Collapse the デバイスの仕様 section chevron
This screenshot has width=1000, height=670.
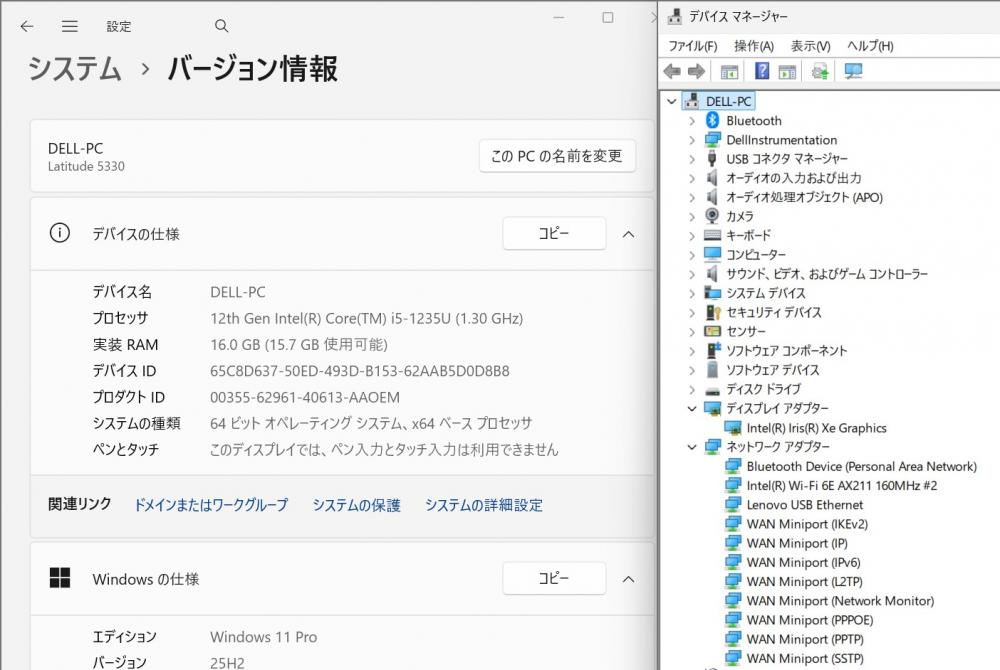(629, 234)
